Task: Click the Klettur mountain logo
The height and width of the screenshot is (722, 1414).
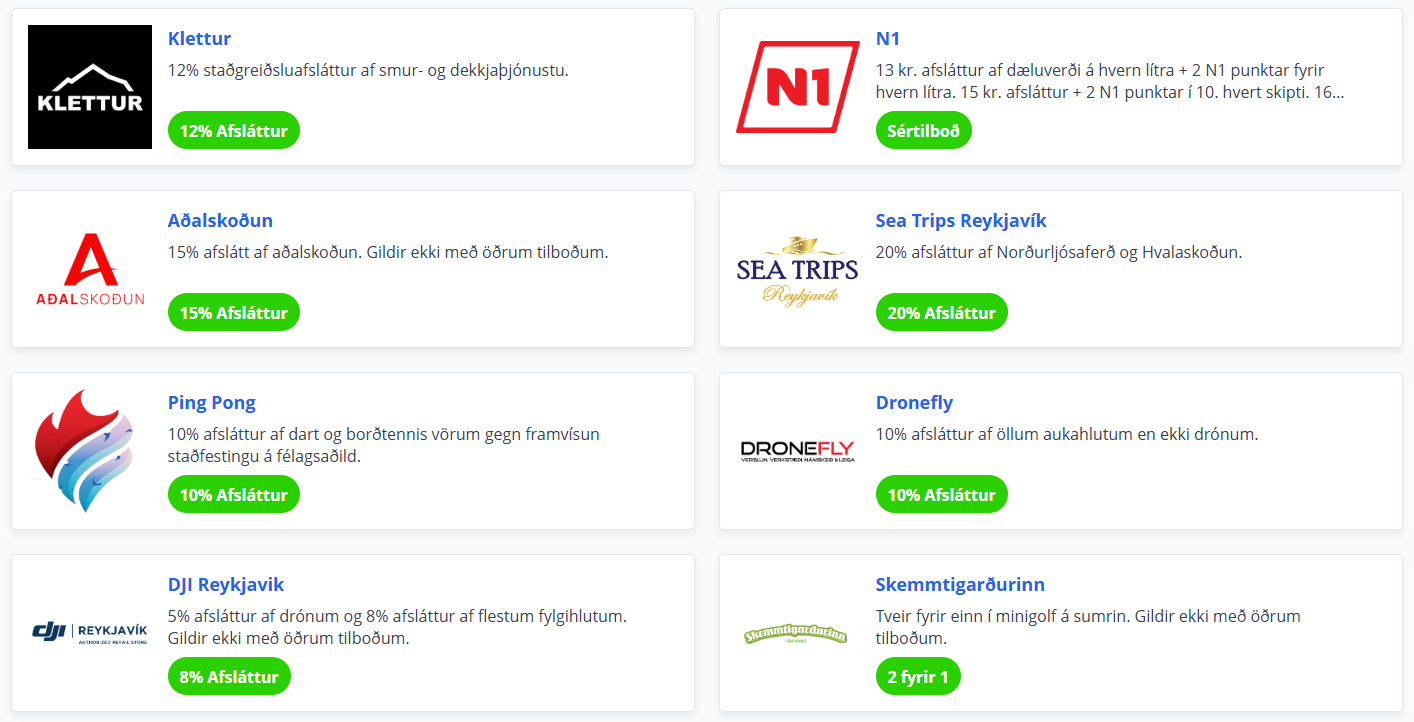Action: click(x=90, y=87)
